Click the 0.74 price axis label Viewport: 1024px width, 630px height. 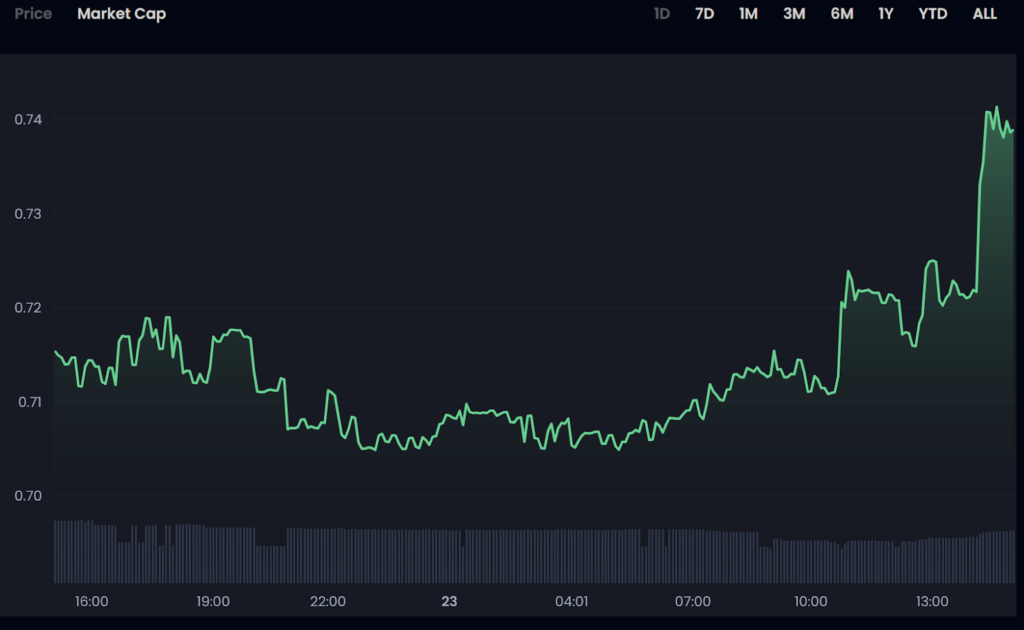click(28, 120)
